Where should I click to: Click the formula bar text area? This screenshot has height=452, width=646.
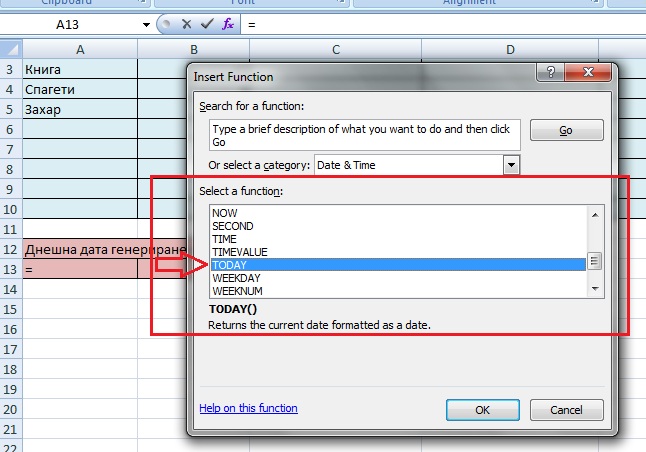pos(443,25)
